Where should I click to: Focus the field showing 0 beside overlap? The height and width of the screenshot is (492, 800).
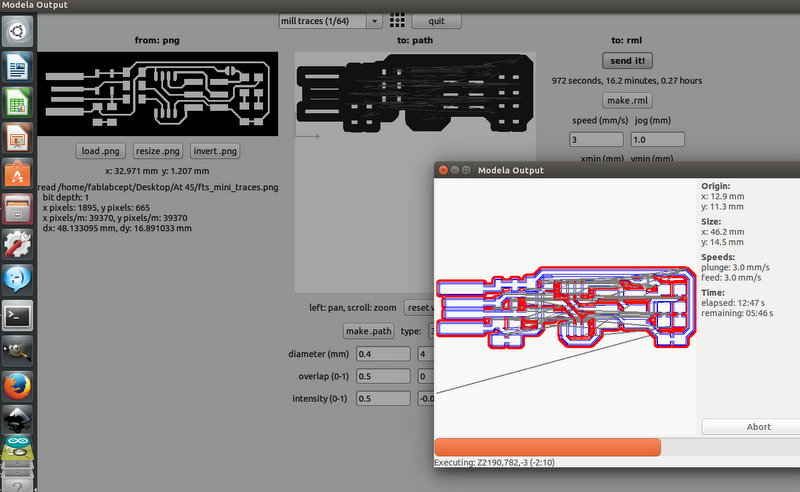click(426, 376)
